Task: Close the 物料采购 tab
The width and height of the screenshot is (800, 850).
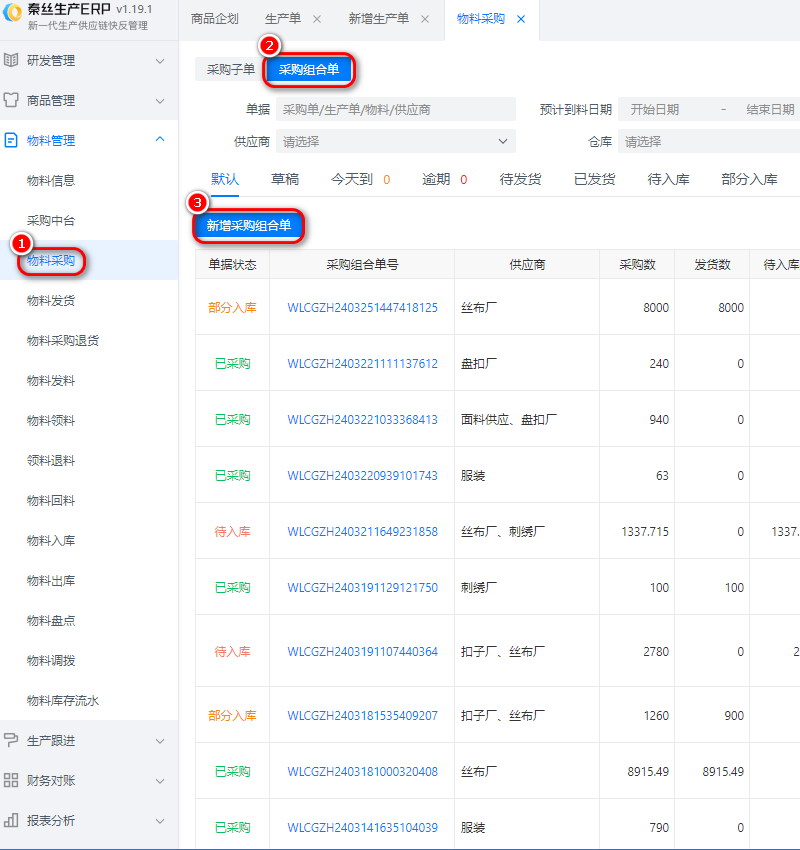Action: pos(520,19)
